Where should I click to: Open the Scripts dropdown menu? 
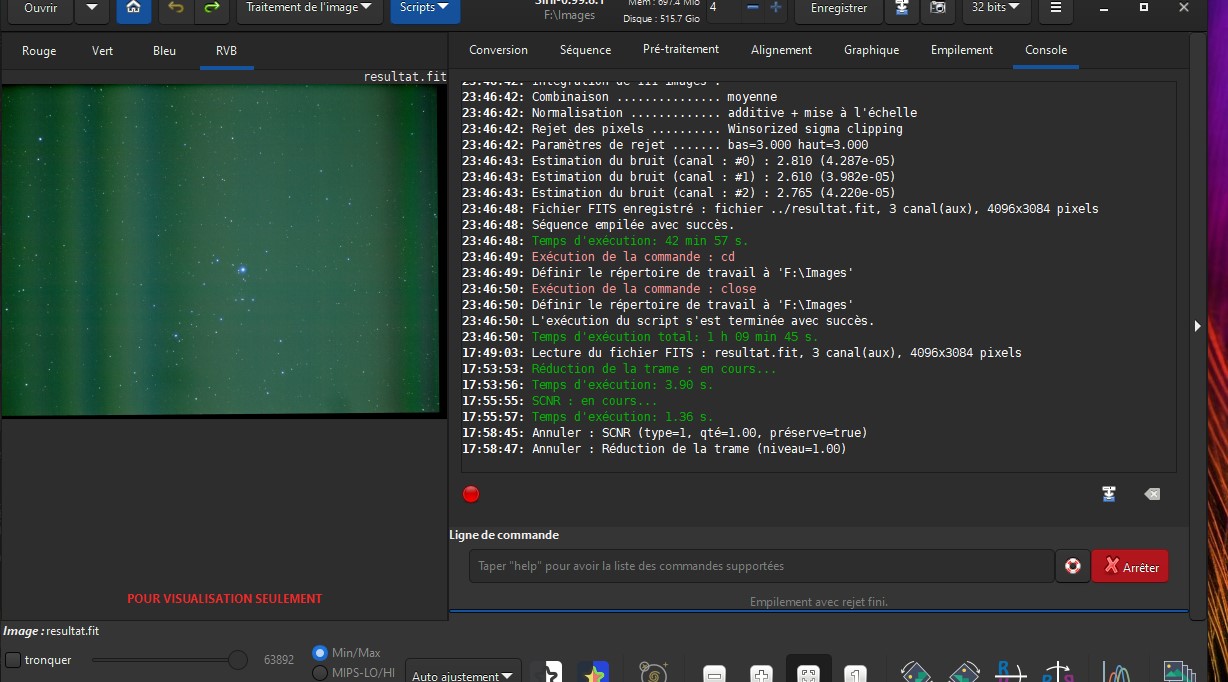[425, 8]
